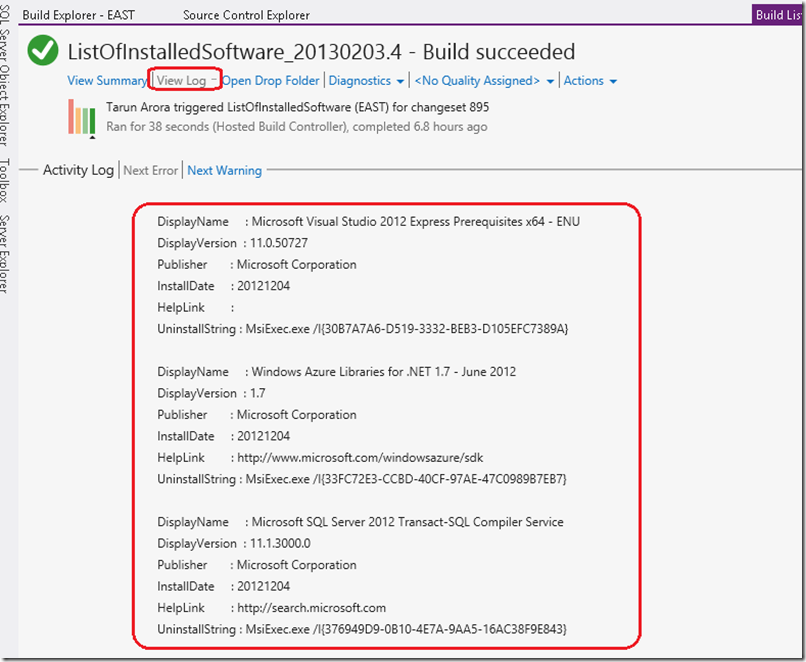Image resolution: width=806 pixels, height=662 pixels.
Task: Click the UninstallString with GUID 33FC72E3
Action: pyautogui.click(x=362, y=479)
